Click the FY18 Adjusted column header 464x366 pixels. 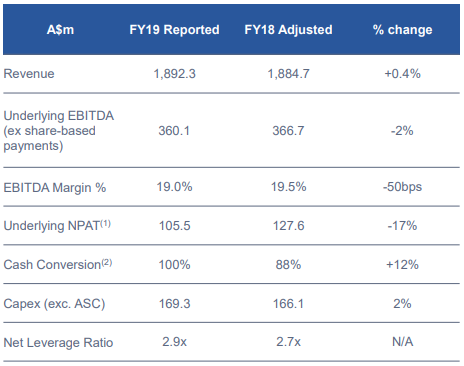click(x=288, y=30)
